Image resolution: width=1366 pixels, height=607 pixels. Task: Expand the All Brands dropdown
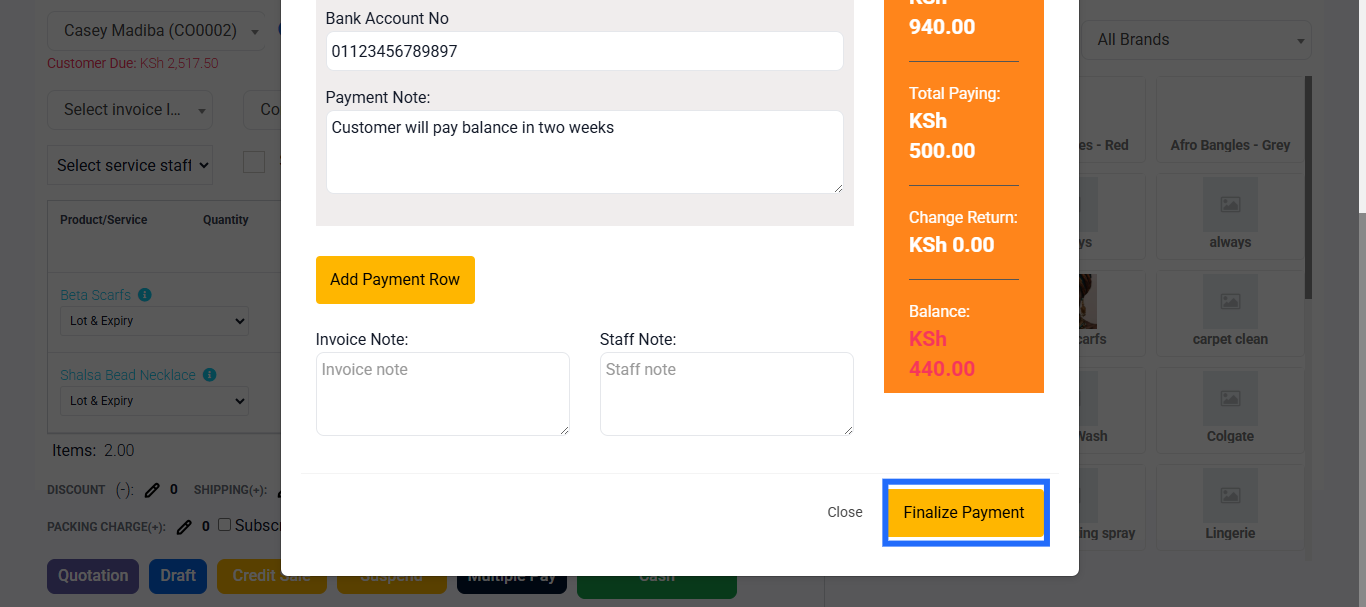[x=1196, y=40]
